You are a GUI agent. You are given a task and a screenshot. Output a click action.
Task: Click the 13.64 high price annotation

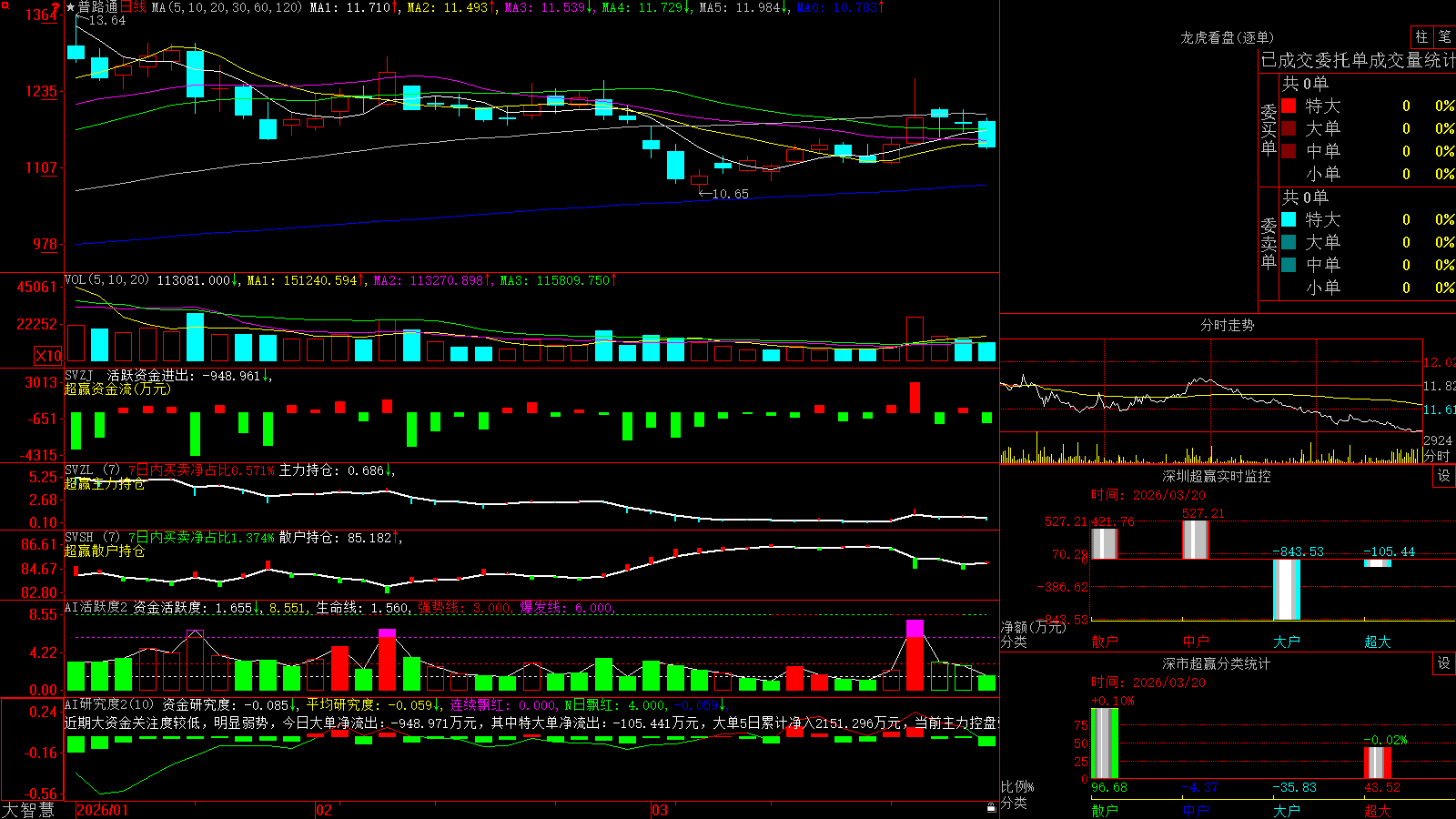107,20
